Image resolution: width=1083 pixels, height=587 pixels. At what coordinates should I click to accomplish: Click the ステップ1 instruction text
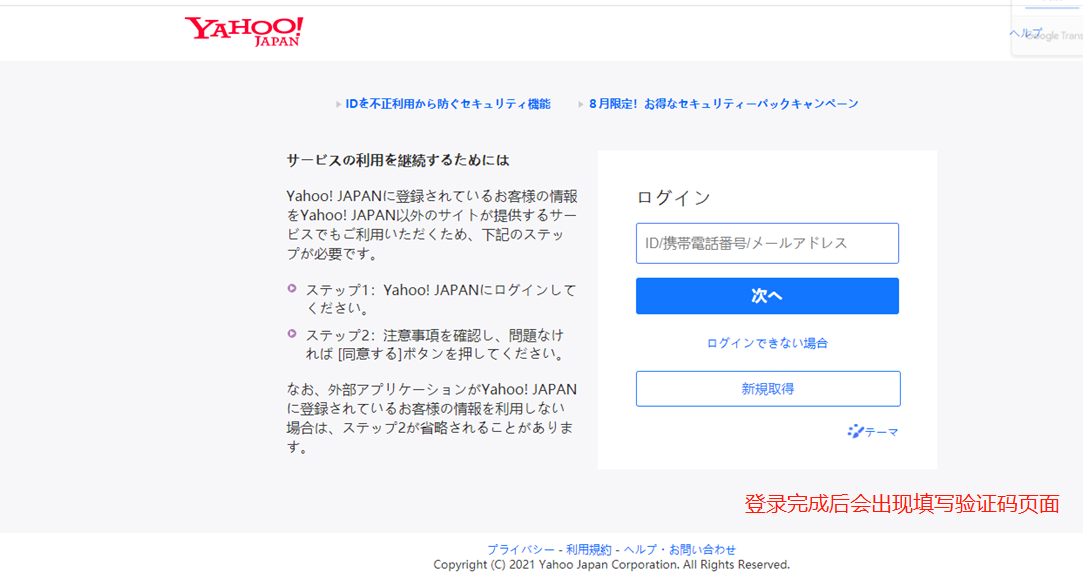[x=441, y=299]
